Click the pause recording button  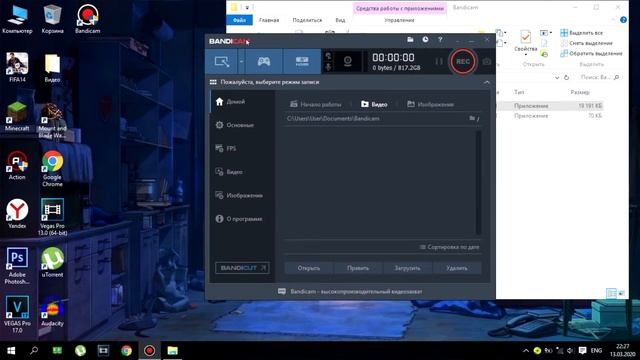pos(439,62)
